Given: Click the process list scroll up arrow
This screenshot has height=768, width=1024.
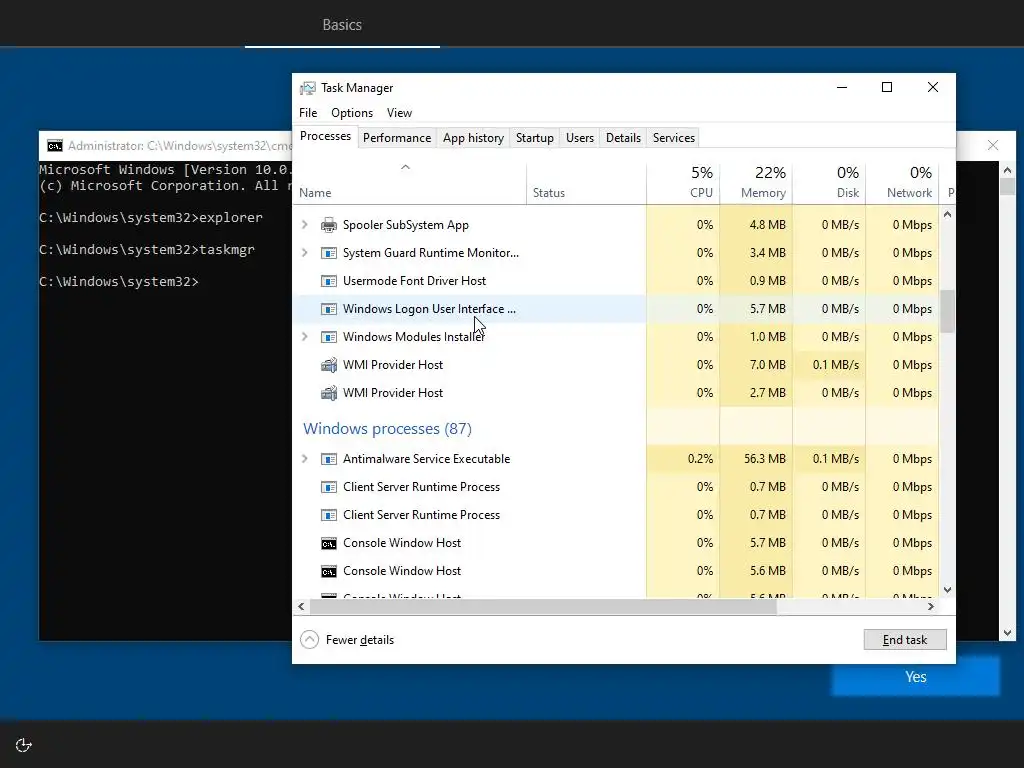Looking at the screenshot, I should (948, 215).
